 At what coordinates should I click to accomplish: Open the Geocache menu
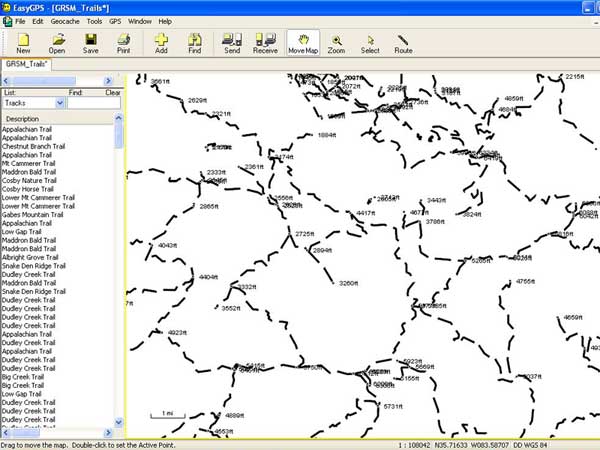tap(65, 21)
